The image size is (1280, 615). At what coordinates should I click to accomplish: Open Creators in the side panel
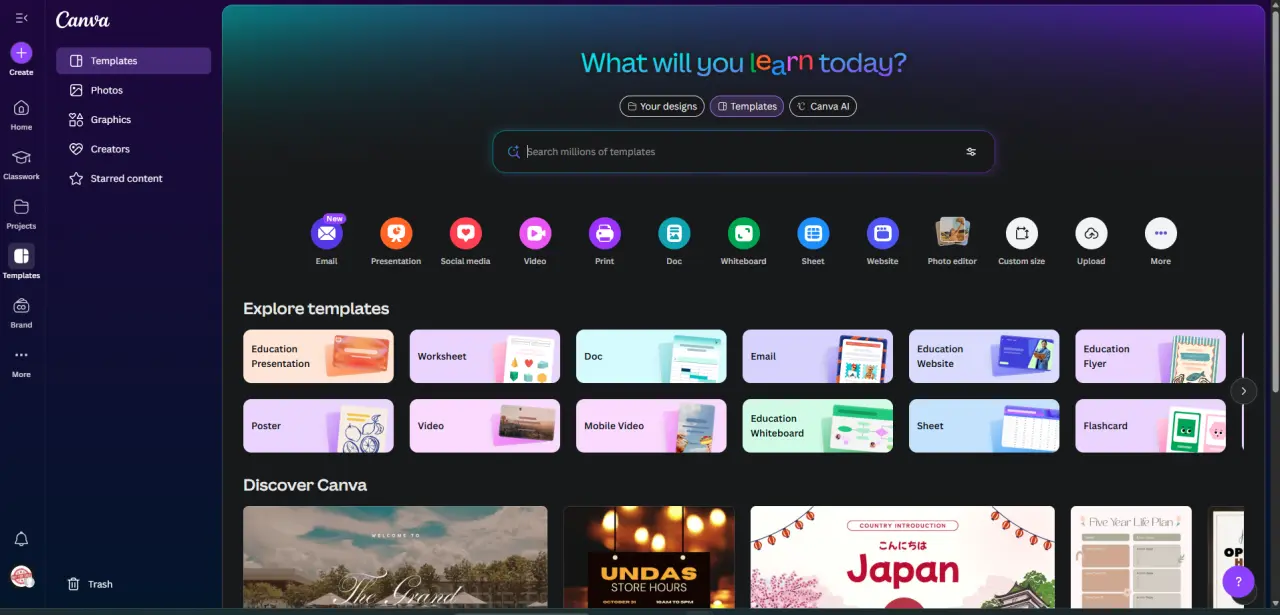133,149
